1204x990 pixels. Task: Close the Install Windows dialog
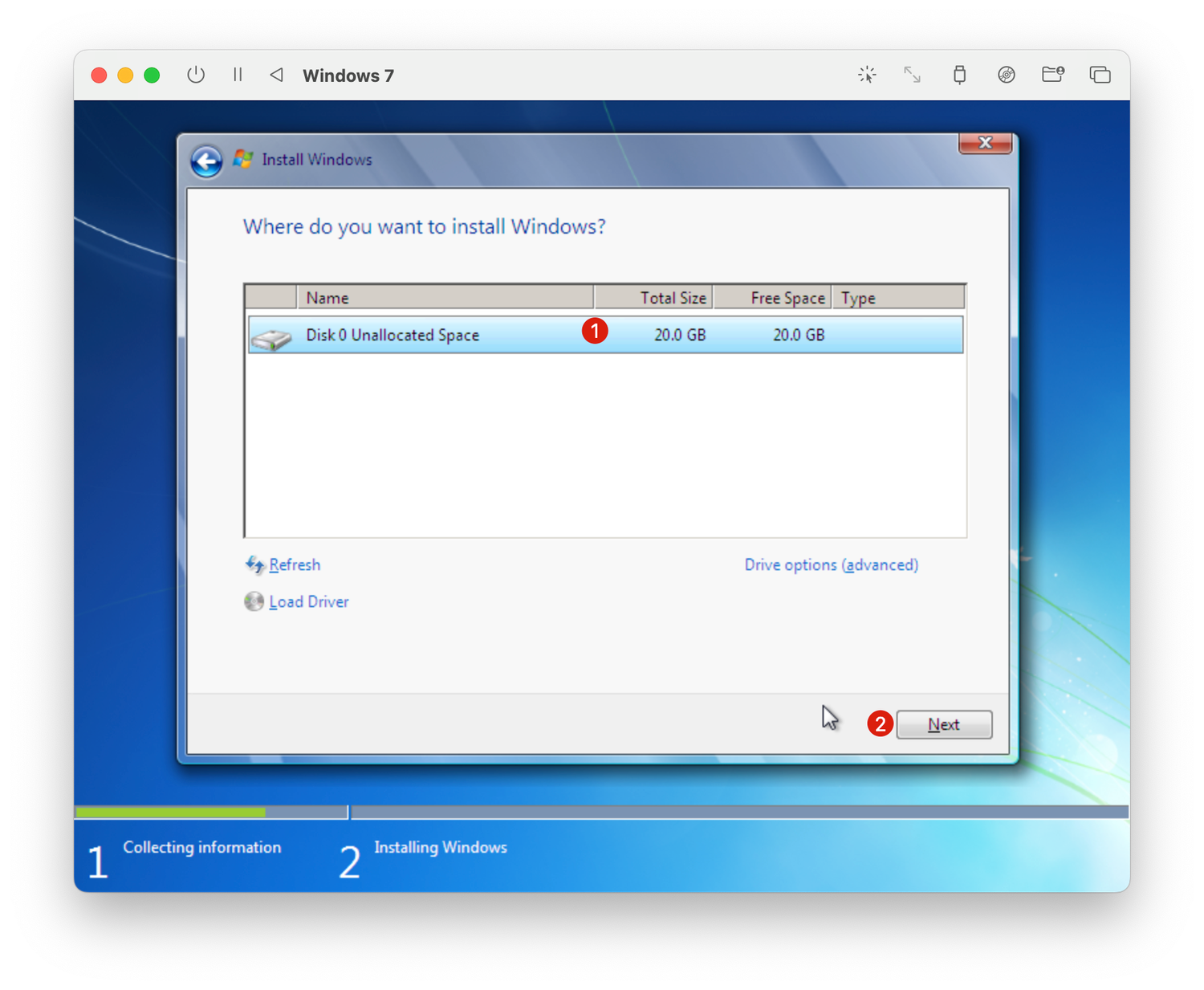click(x=985, y=143)
